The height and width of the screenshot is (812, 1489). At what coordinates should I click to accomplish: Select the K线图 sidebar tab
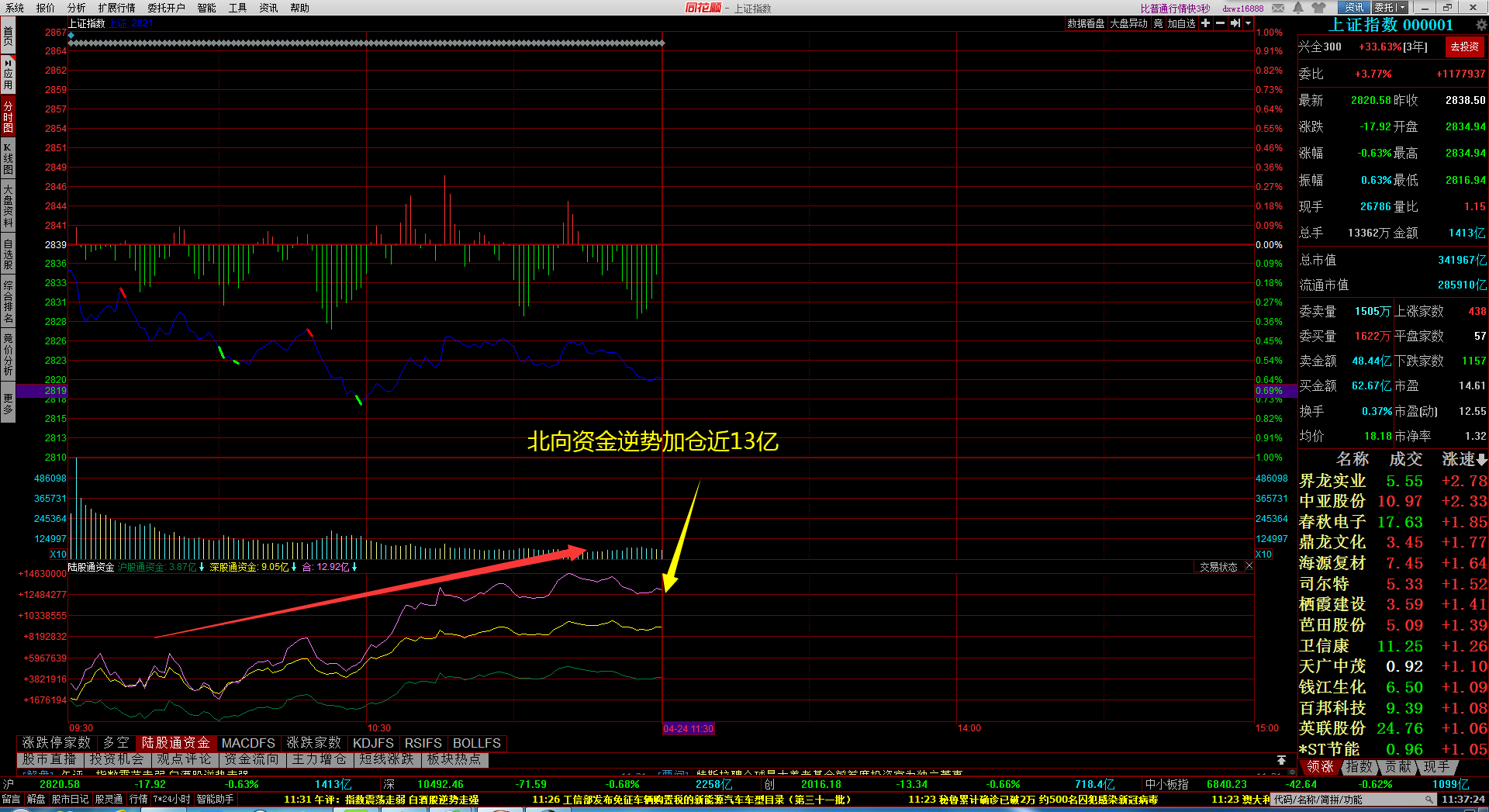[8, 158]
